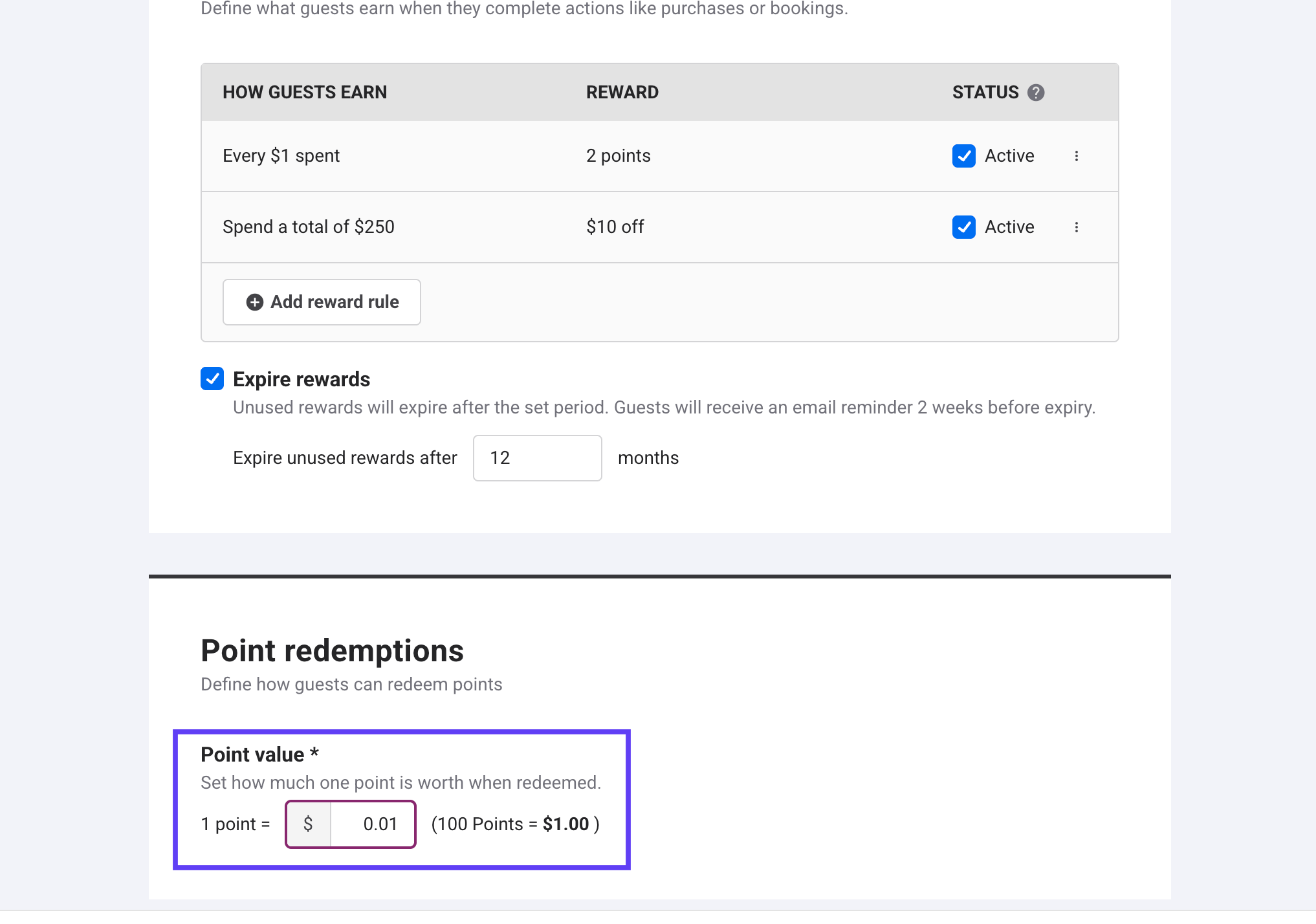
Task: Click the Status help question mark icon
Action: (1036, 93)
